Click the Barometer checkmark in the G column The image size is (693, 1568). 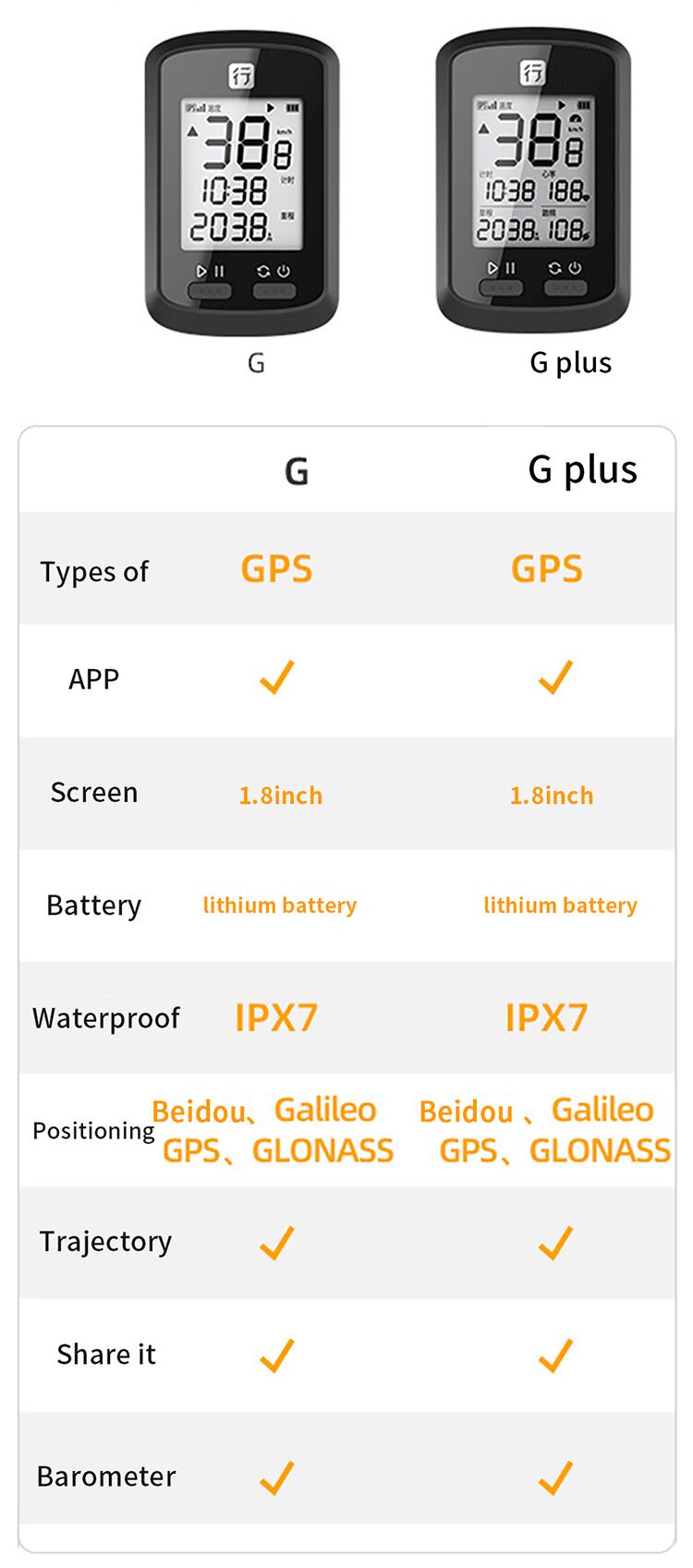(x=276, y=1477)
